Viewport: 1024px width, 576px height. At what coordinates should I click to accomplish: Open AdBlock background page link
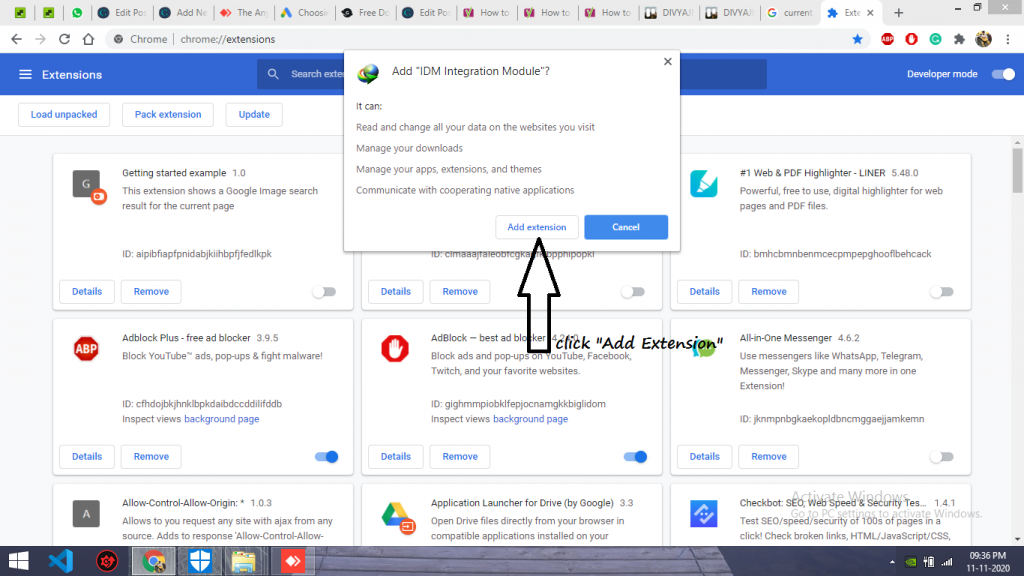tap(530, 419)
